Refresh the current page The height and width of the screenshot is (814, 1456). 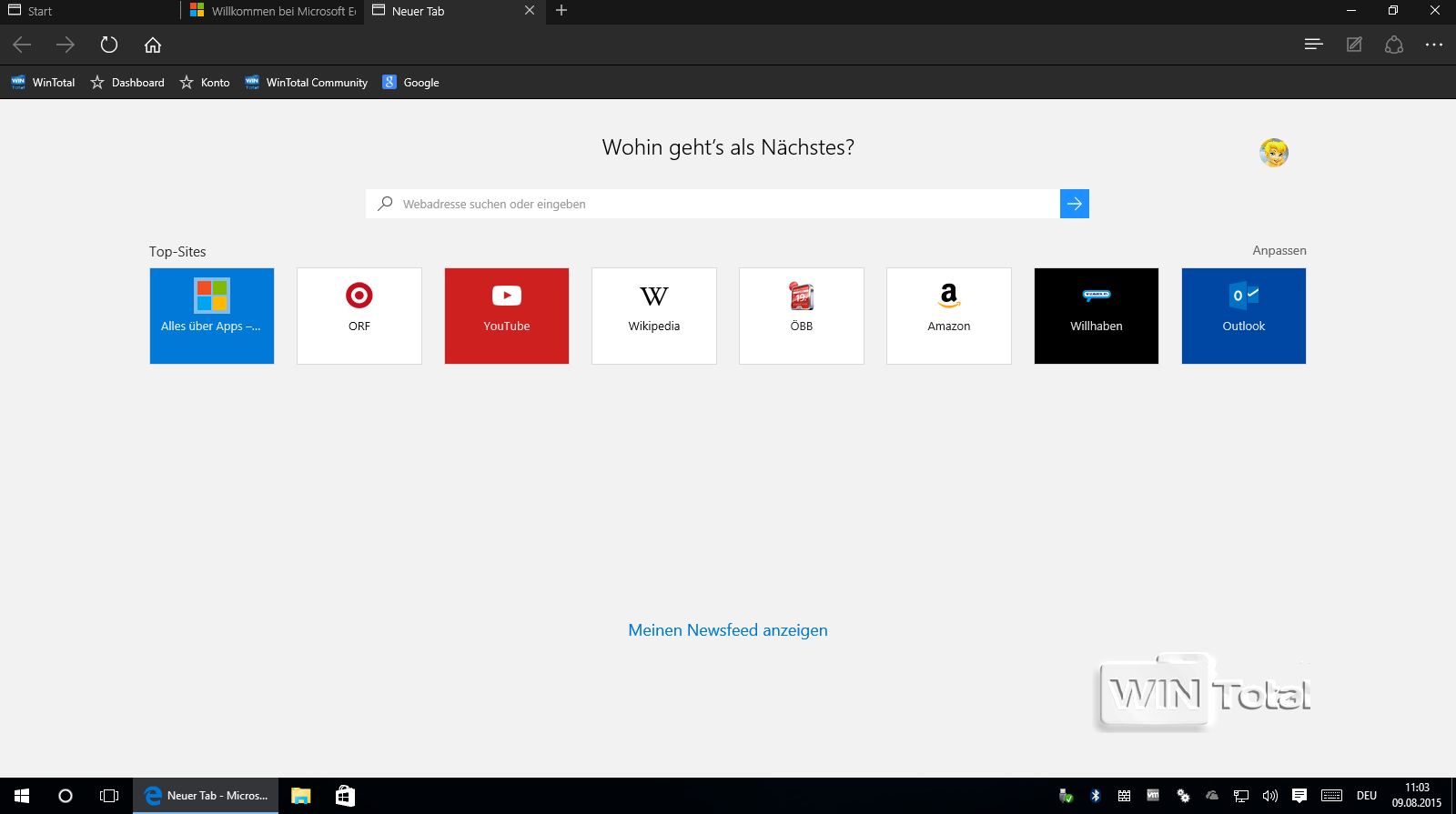109,45
